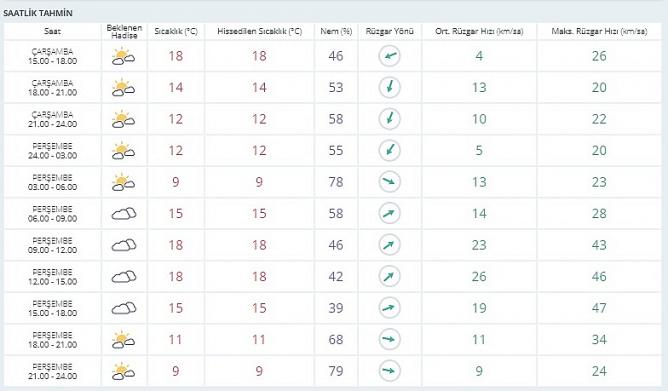The image size is (668, 391).
Task: Select the cloudy icon for Perşembe 12.00-15.00
Action: pos(124,276)
